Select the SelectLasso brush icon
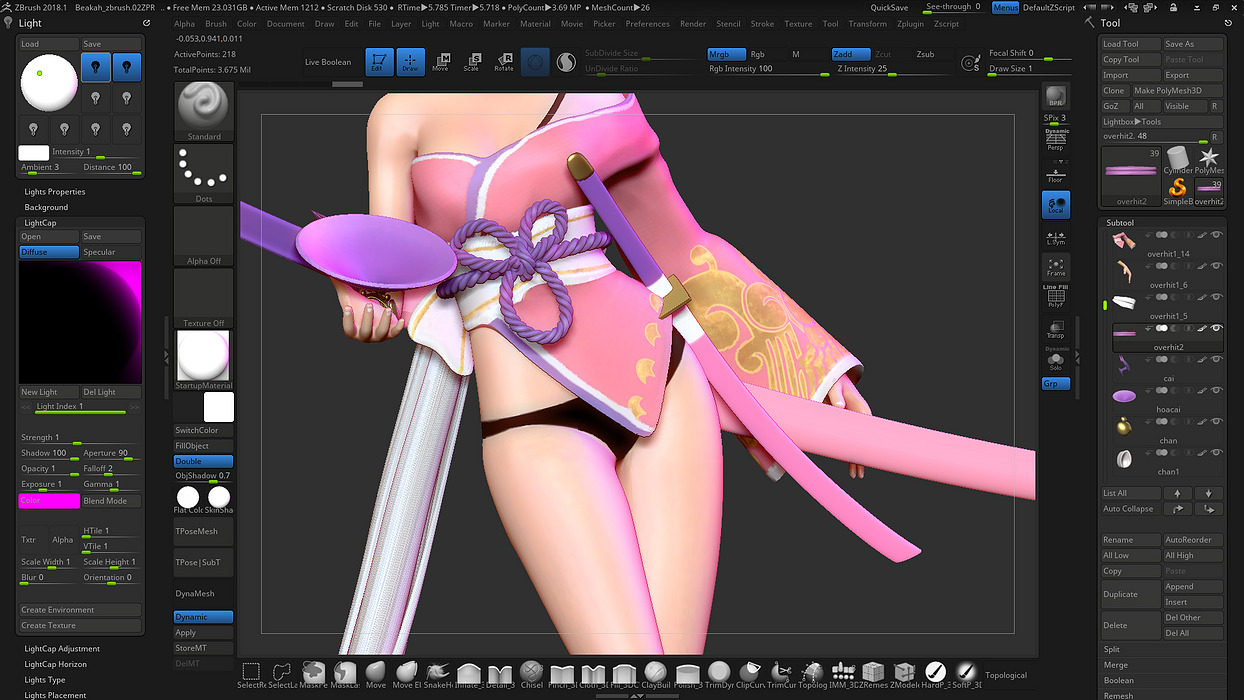 click(282, 674)
